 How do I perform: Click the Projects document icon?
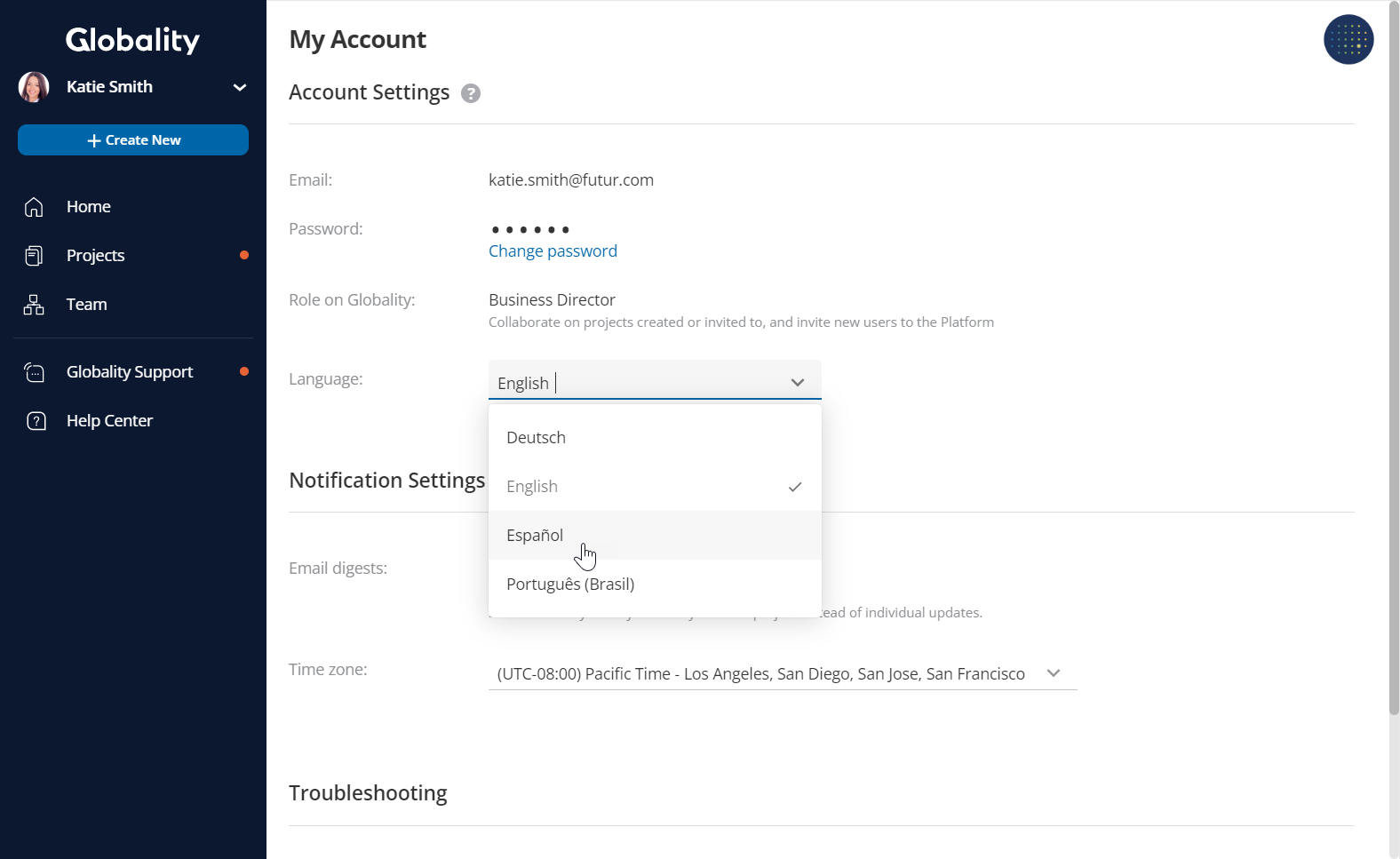click(34, 256)
